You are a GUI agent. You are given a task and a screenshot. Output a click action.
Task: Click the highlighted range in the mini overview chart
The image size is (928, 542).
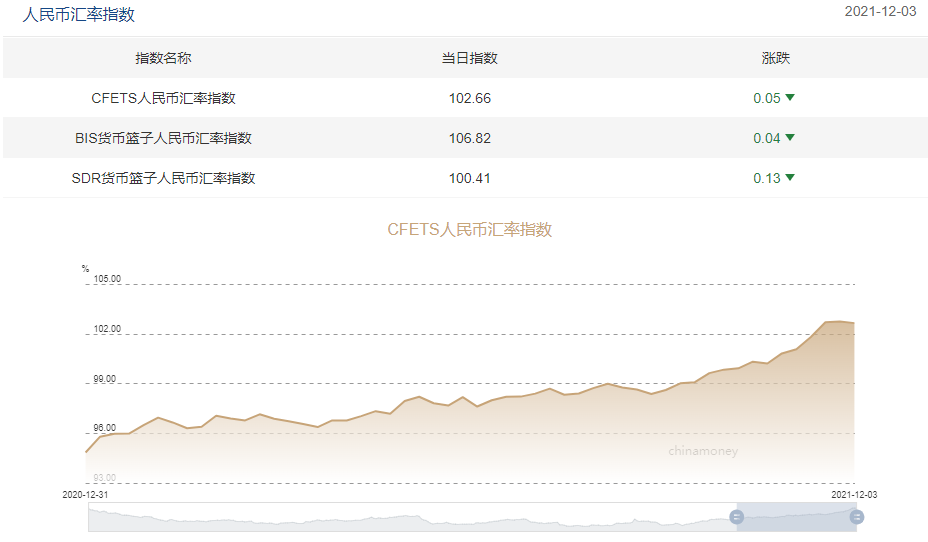[x=797, y=517]
